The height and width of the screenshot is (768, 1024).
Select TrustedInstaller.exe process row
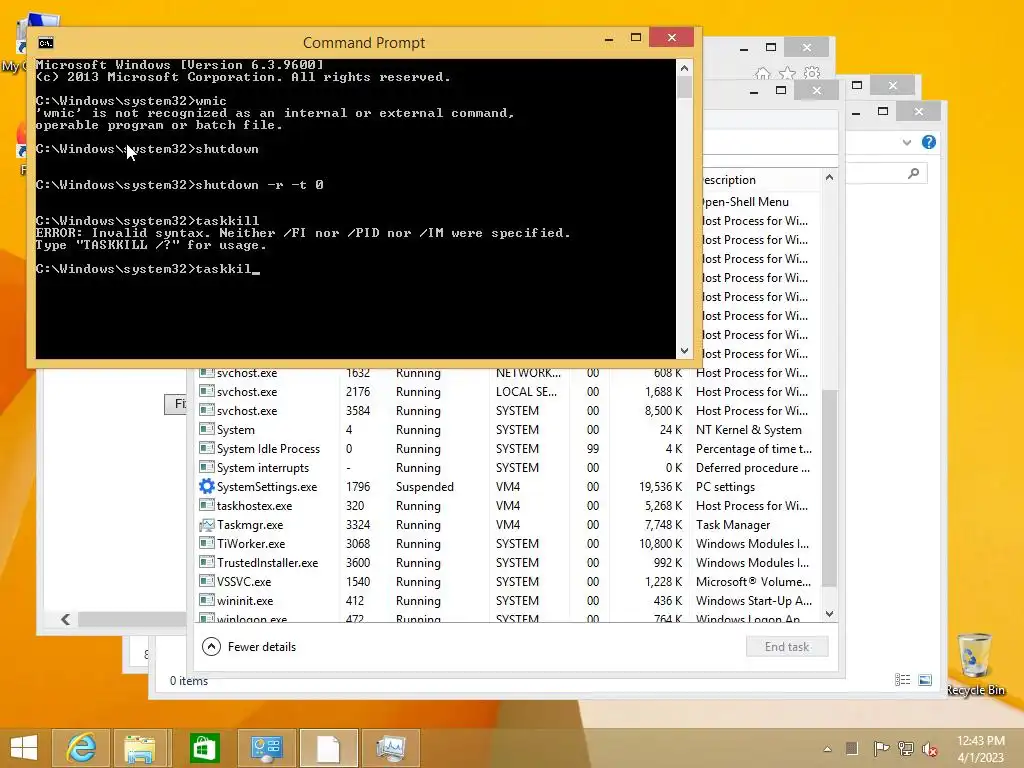(x=508, y=562)
